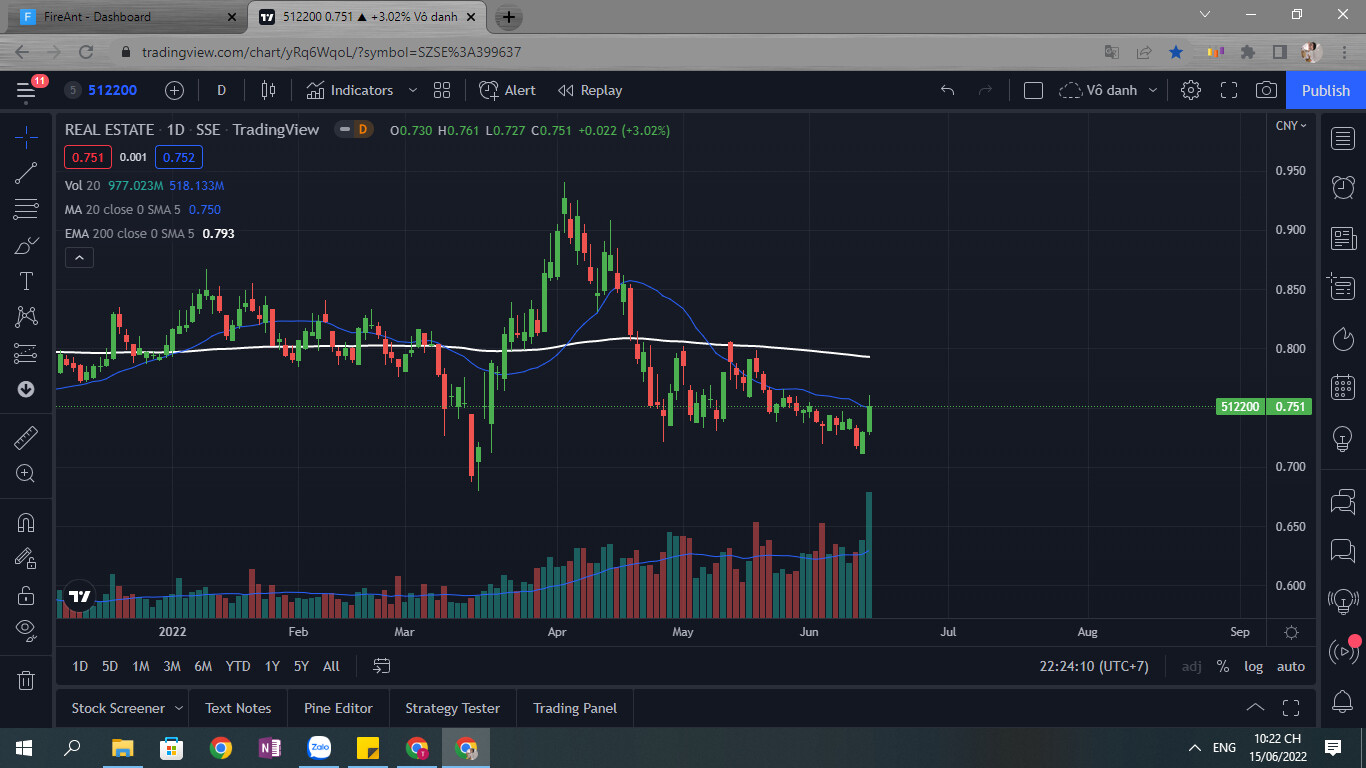Open chart settings gear icon
1366x768 pixels.
pos(1190,90)
